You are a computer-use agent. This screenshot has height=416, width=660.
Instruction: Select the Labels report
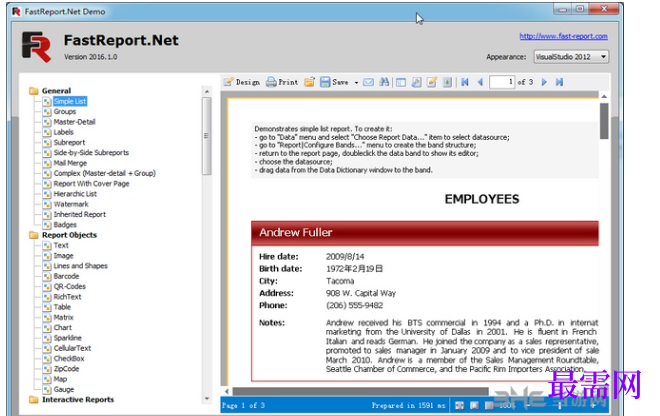(x=64, y=132)
